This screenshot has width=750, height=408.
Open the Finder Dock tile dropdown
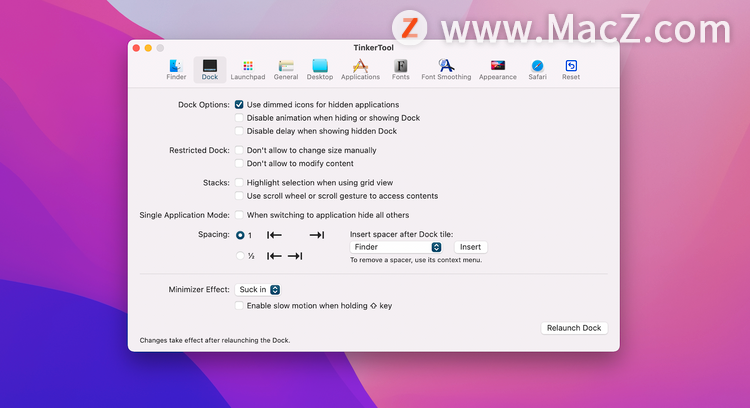point(396,247)
